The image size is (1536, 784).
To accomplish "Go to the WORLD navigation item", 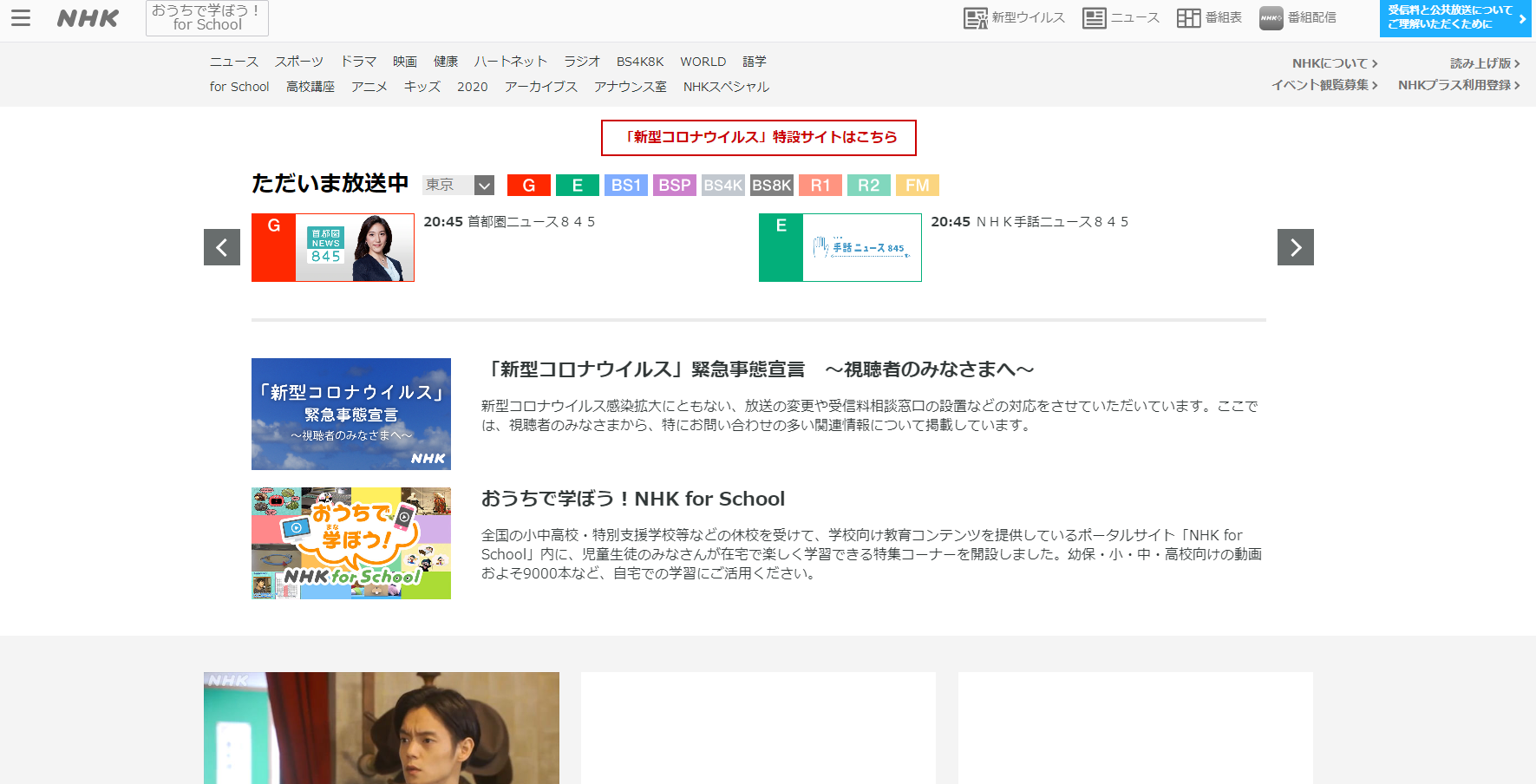I will pos(703,62).
